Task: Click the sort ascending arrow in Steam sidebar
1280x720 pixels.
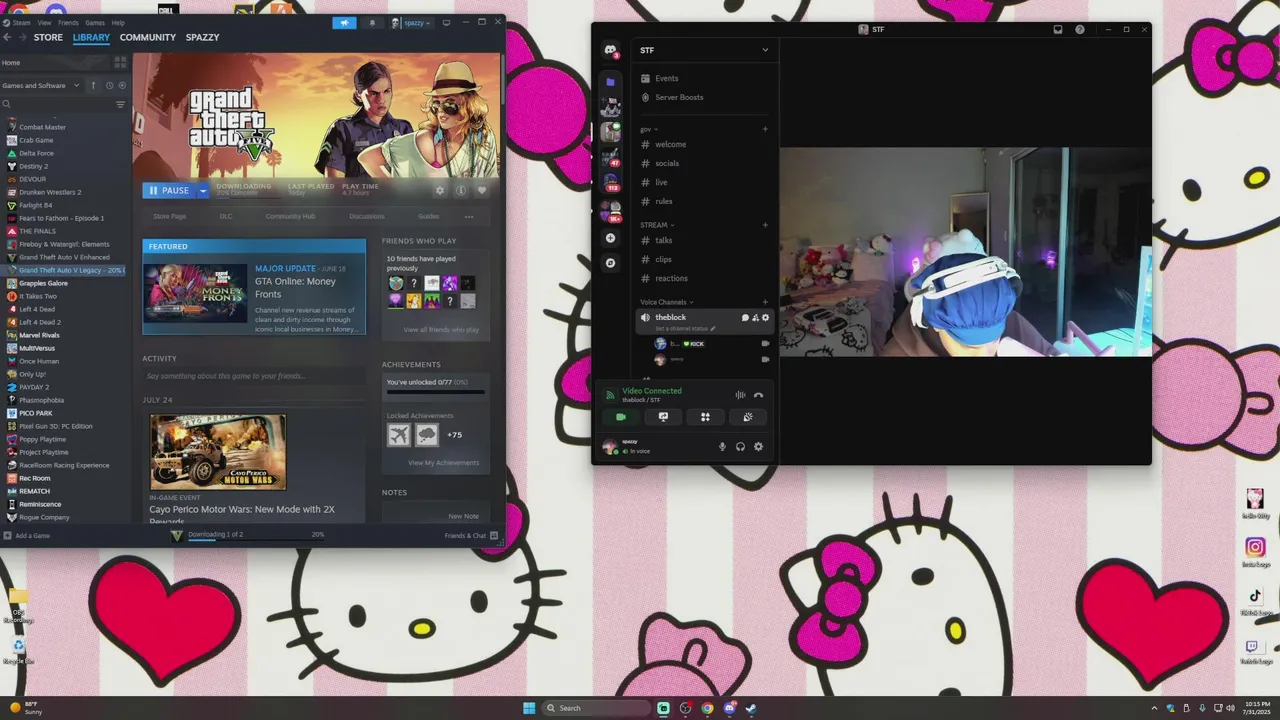Action: tap(93, 85)
